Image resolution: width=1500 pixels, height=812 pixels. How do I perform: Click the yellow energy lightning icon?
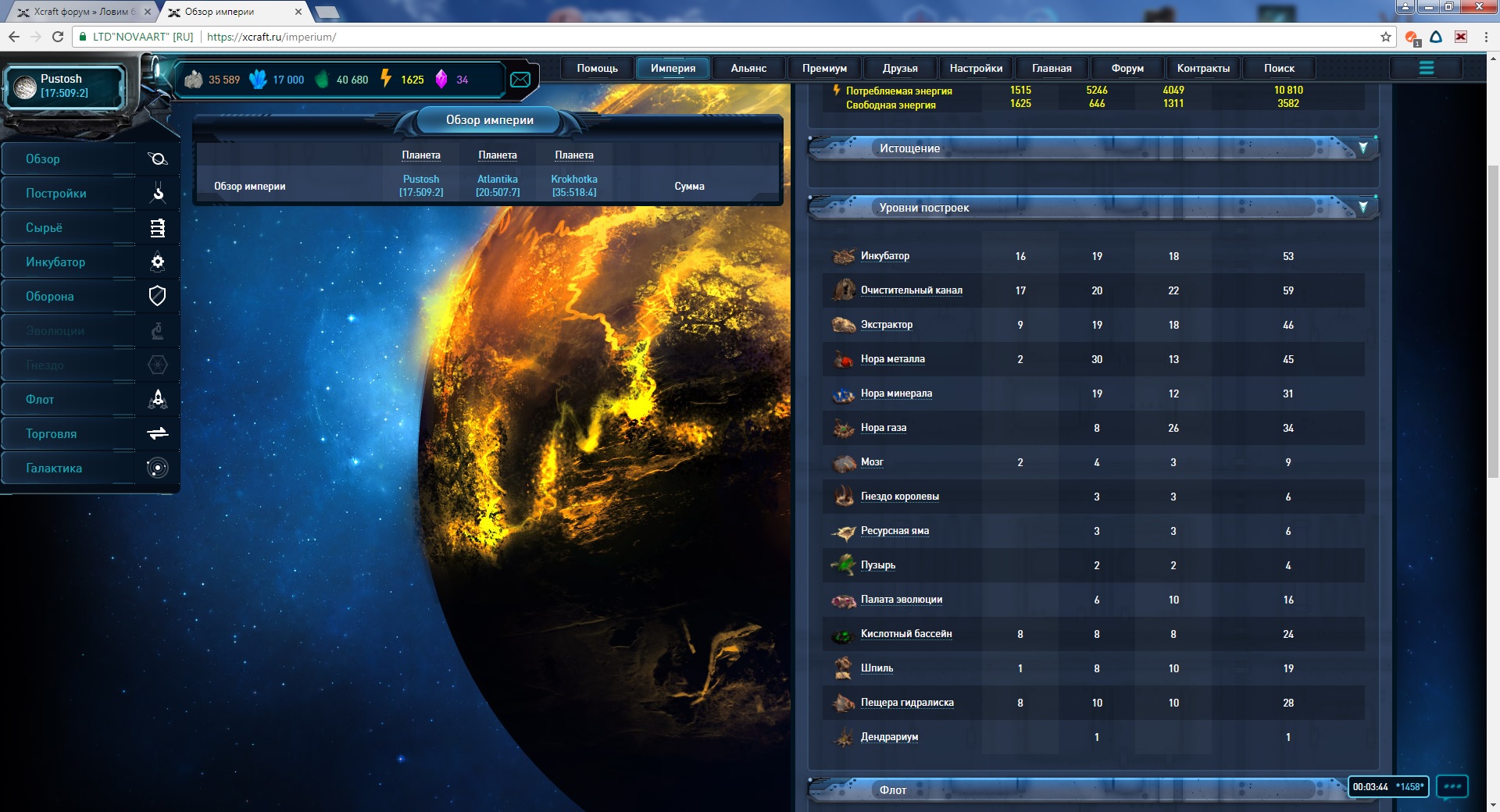point(386,78)
